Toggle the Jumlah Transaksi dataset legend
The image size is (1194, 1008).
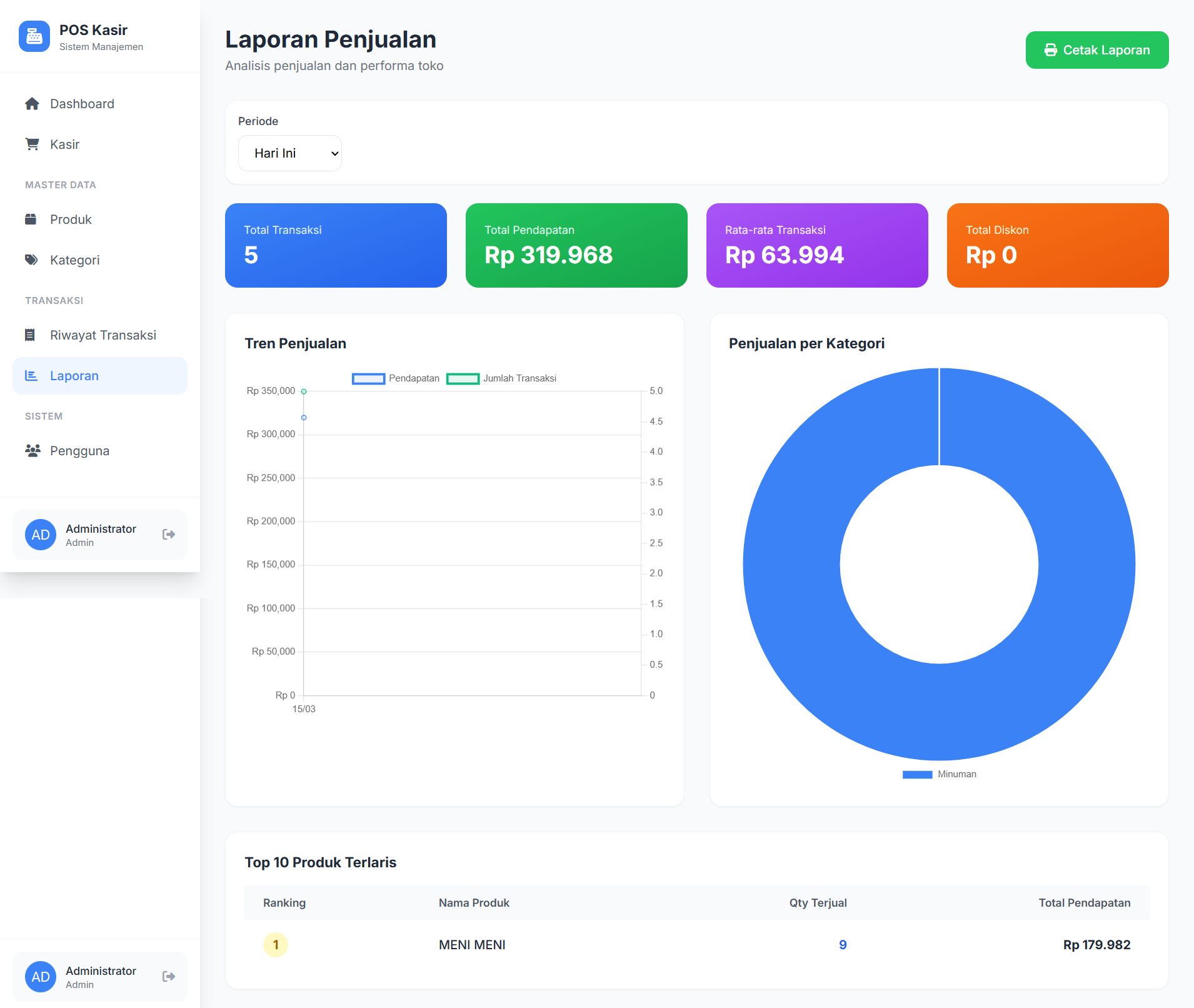tap(501, 378)
